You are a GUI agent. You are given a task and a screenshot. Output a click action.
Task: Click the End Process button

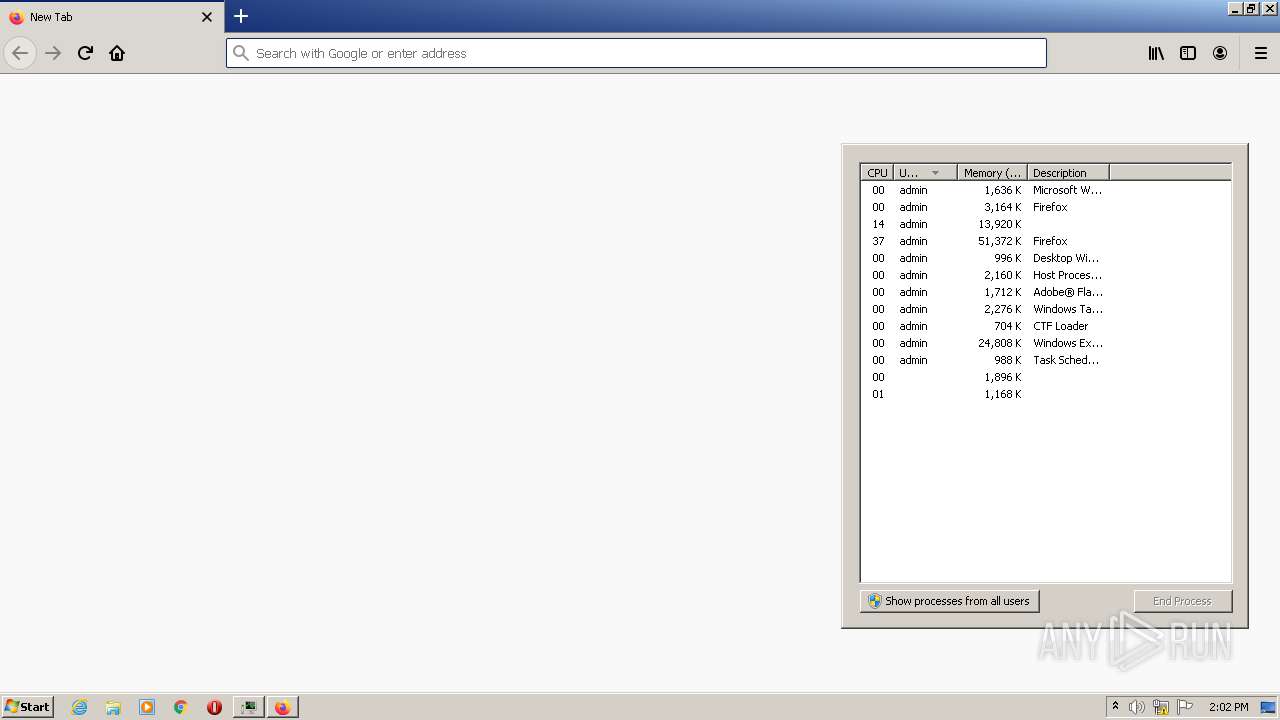click(x=1183, y=601)
